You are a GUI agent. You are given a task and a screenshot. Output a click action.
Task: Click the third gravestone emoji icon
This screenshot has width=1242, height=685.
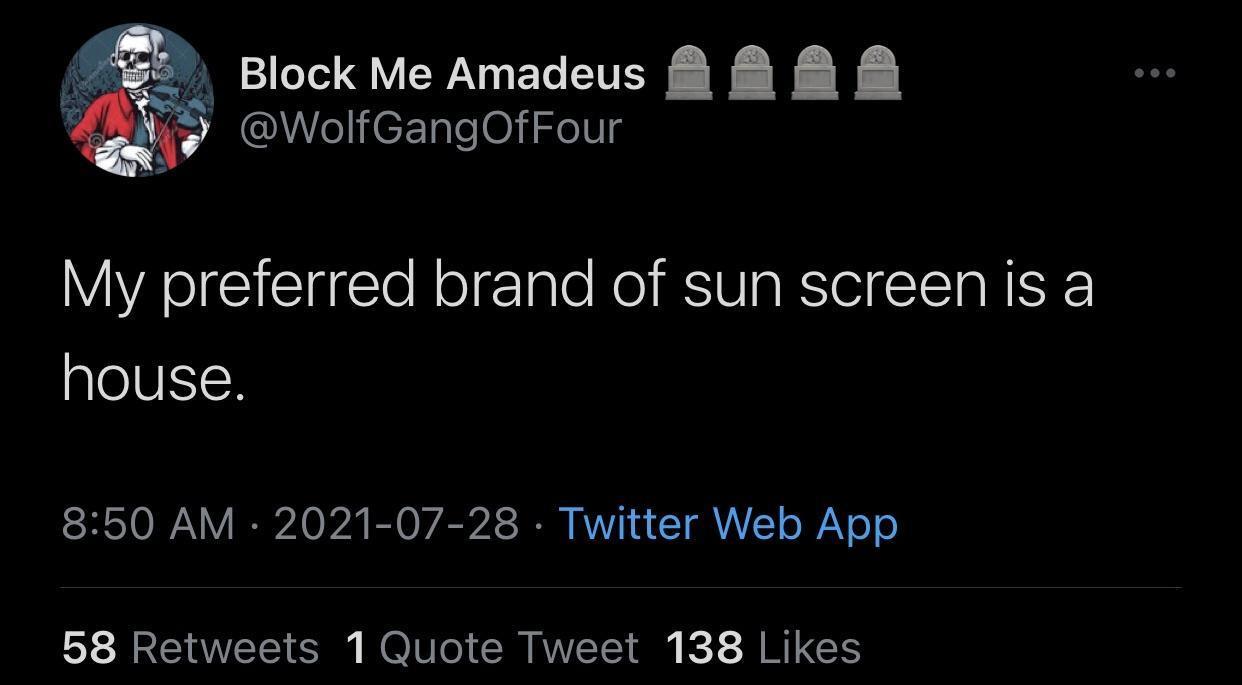816,70
